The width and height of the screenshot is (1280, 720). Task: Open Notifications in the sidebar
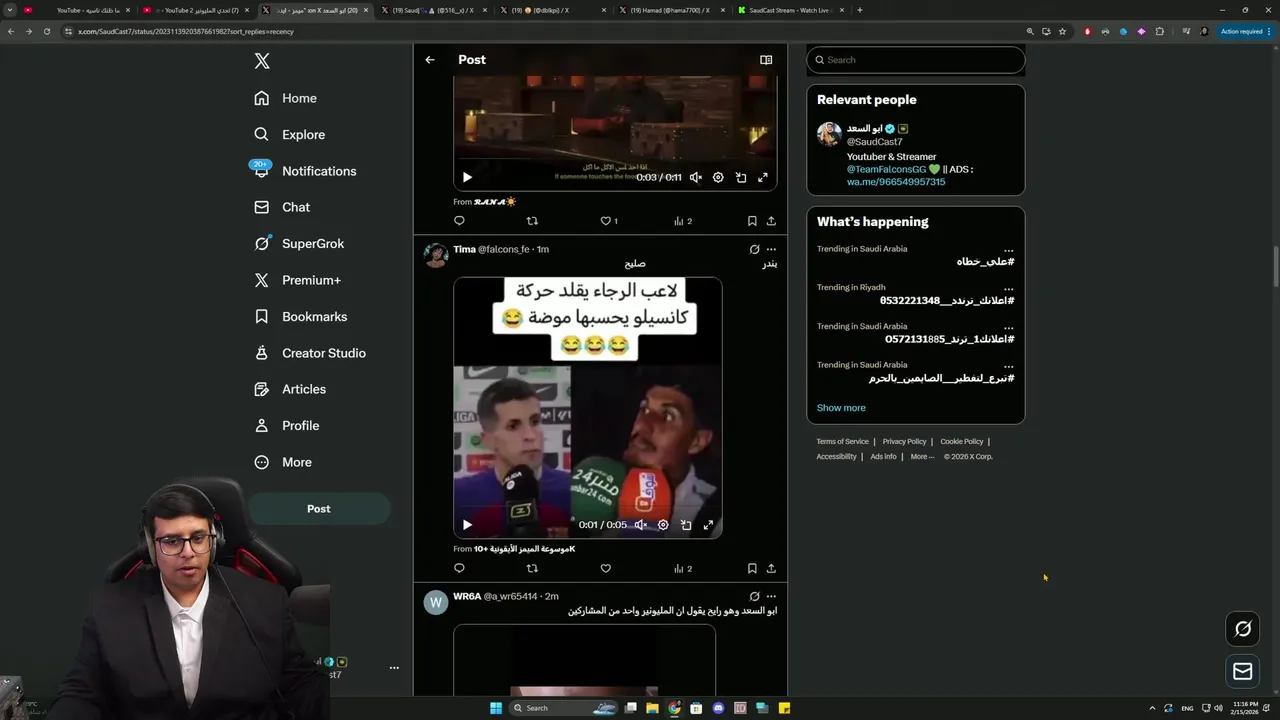(304, 171)
